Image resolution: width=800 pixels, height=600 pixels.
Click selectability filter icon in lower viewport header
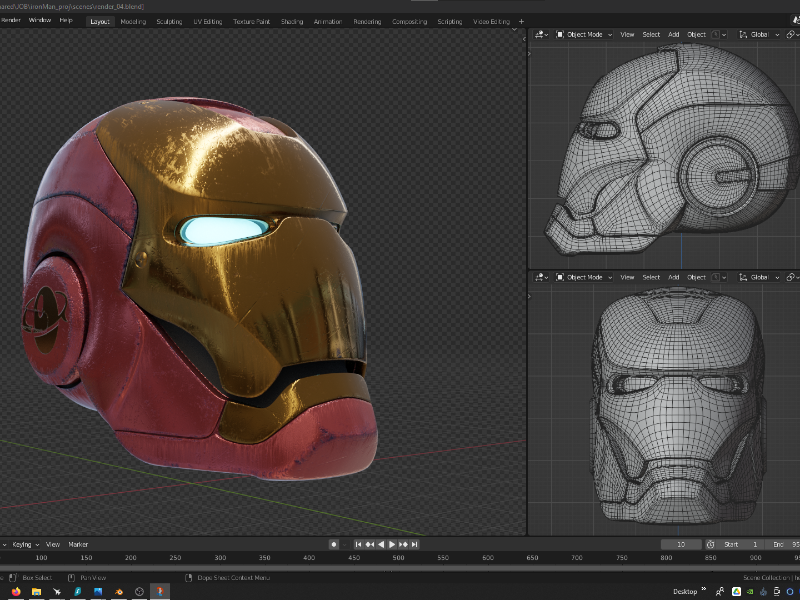[719, 277]
